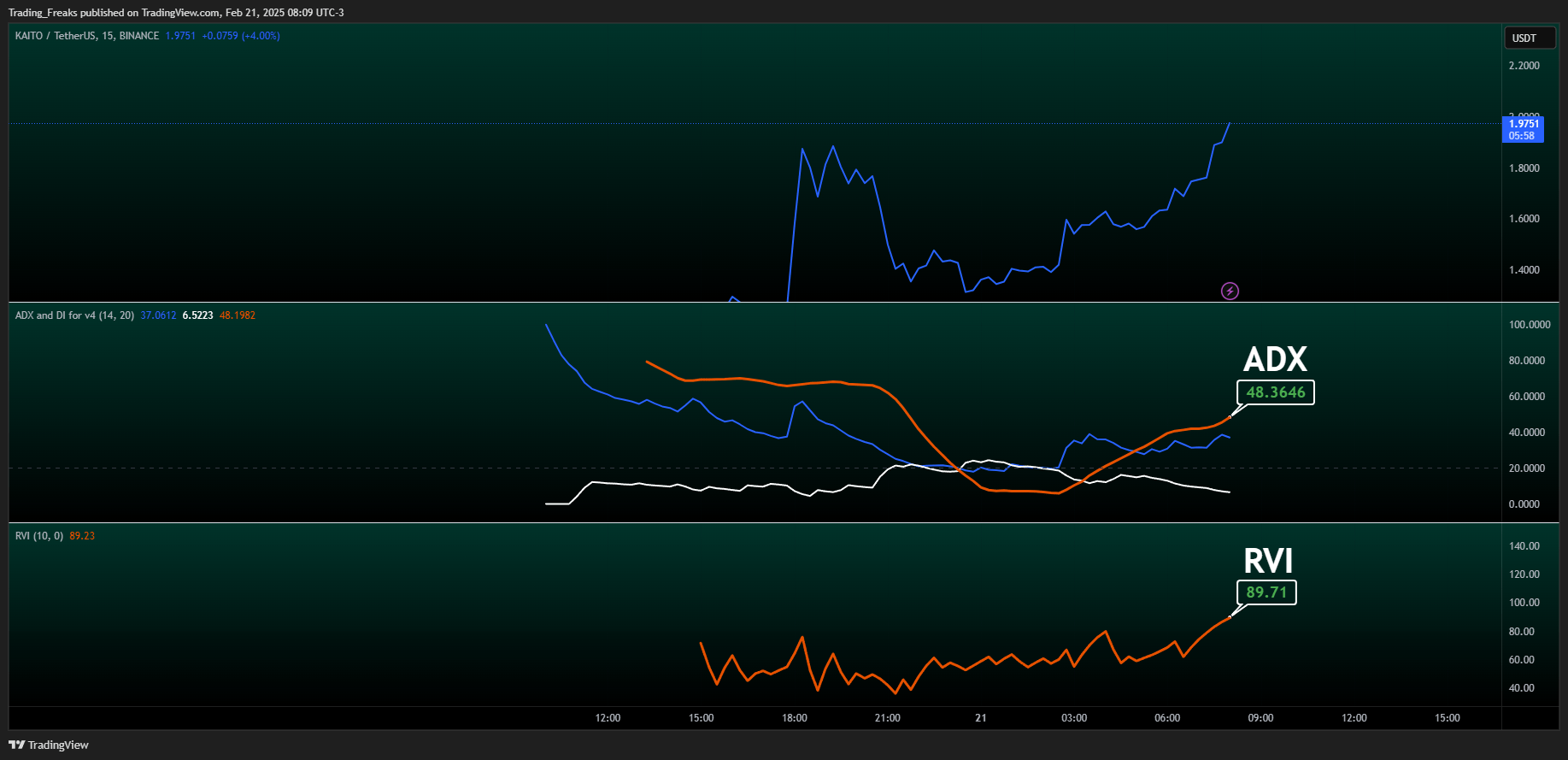Click the white 6.5223 indicator value
This screenshot has height=760, width=1568.
point(198,315)
